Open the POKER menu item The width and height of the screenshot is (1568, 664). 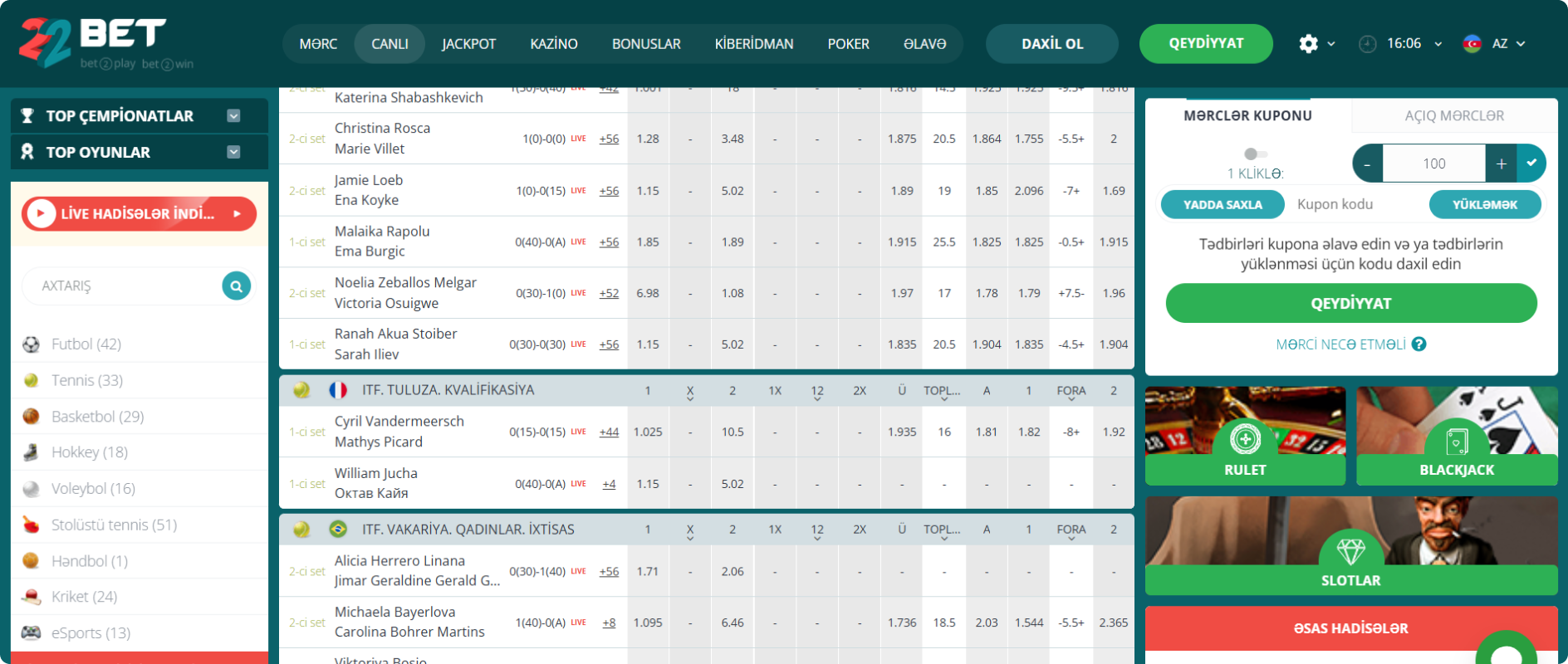(x=848, y=44)
